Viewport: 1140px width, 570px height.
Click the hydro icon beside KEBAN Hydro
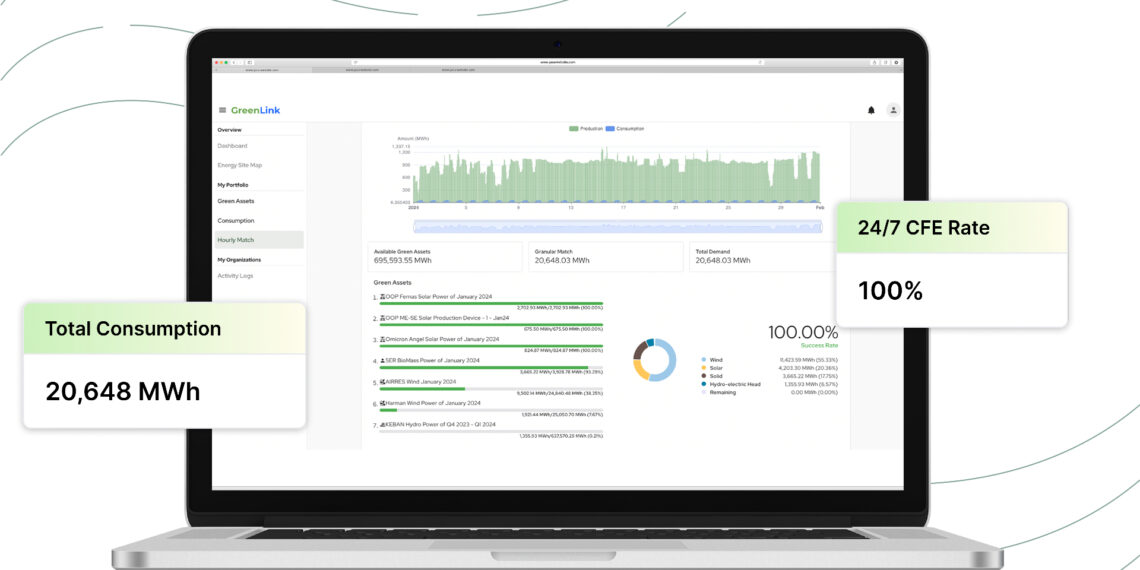[x=383, y=424]
